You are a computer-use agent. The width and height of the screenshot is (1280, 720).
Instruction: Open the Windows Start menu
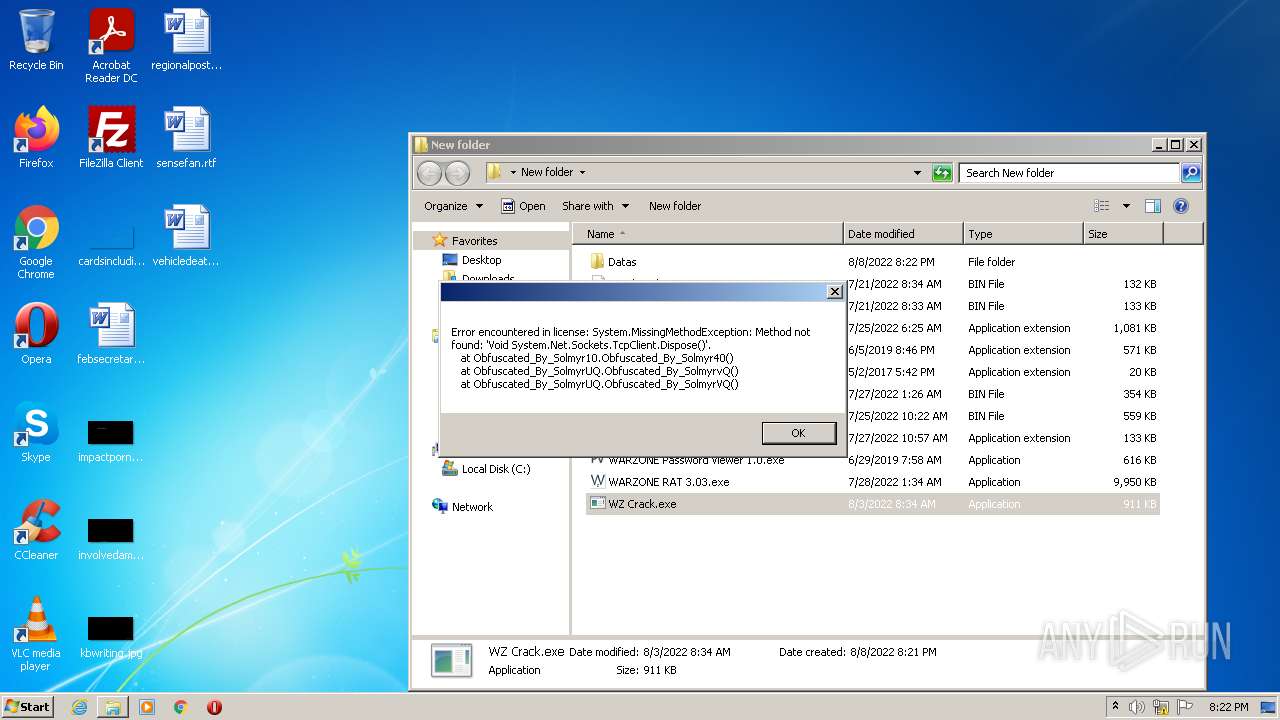[x=28, y=706]
